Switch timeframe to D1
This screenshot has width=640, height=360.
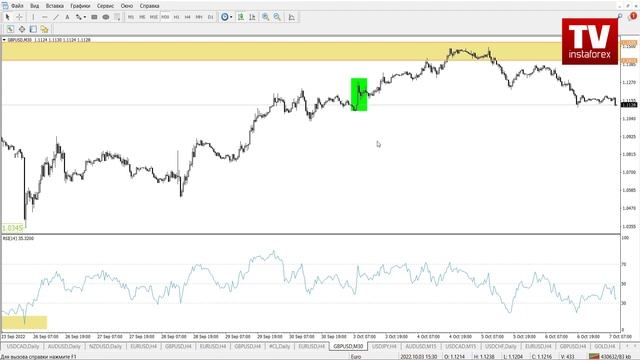(x=211, y=17)
